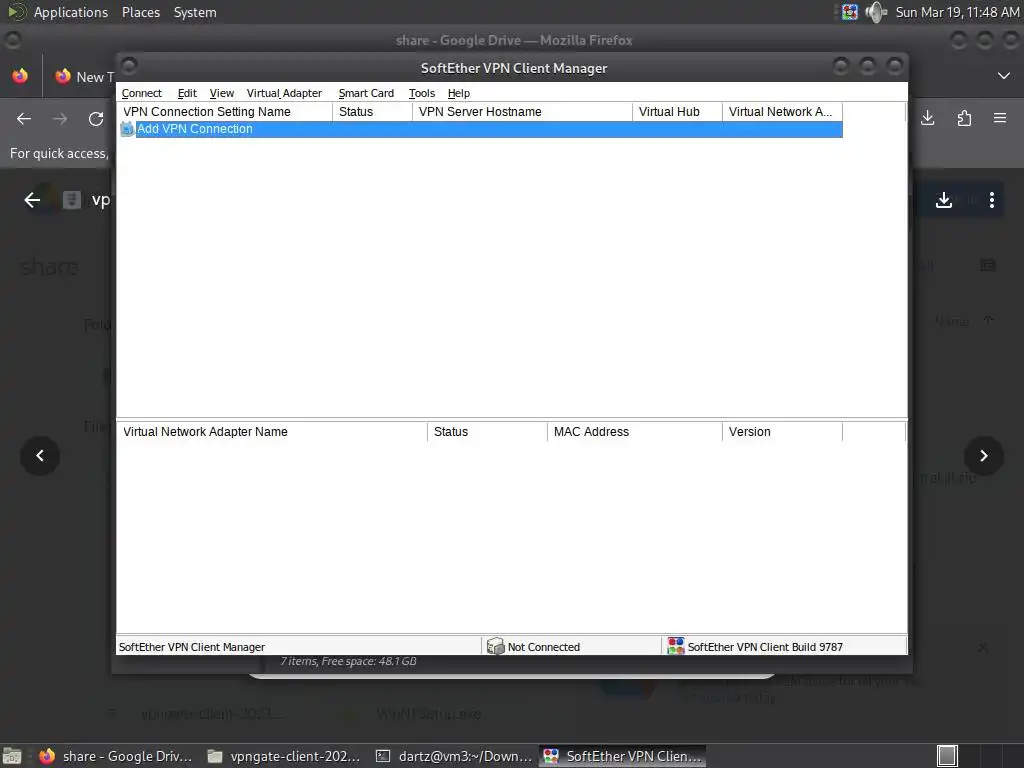
Task: Click the date and time clock
Action: tap(957, 12)
